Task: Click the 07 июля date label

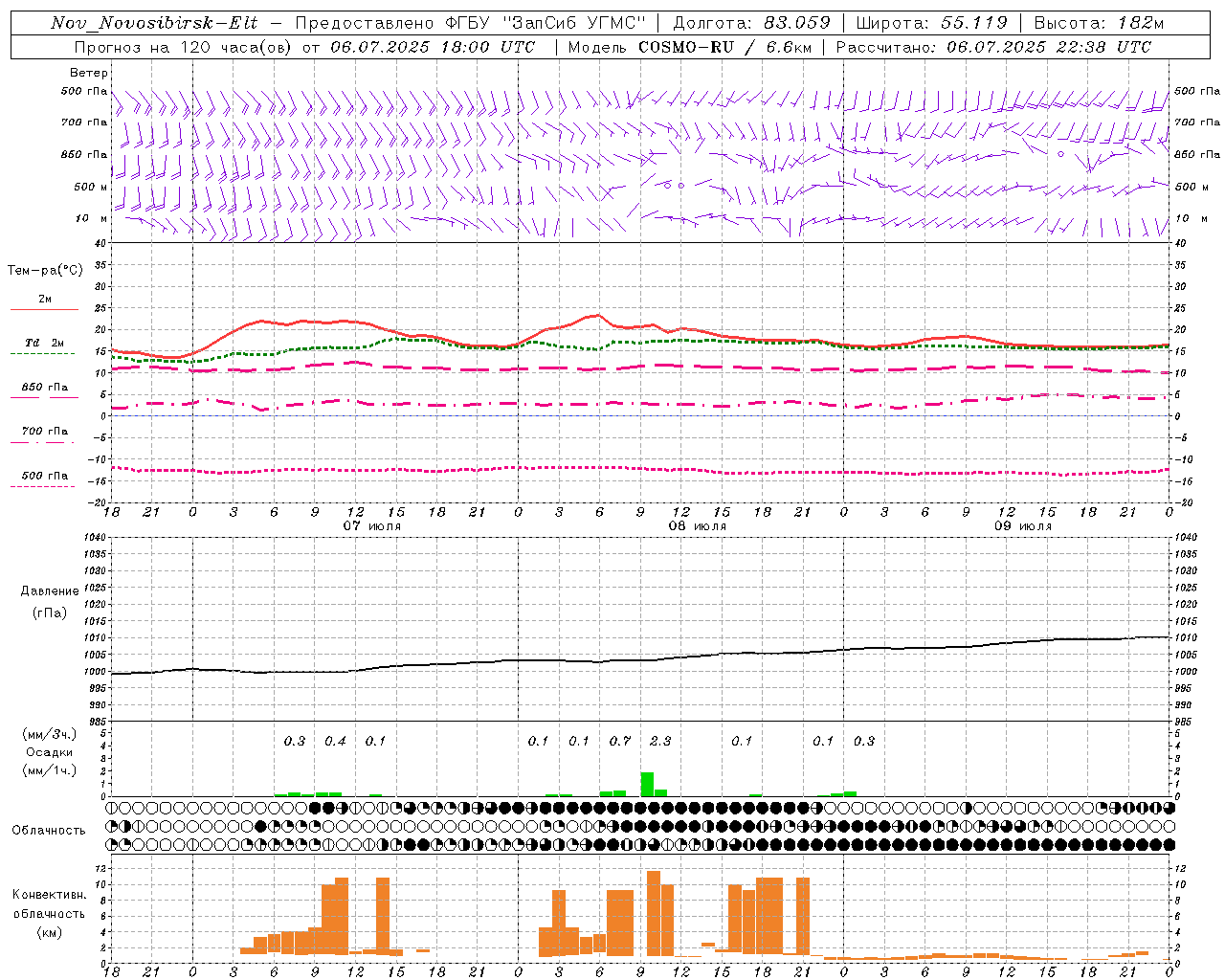Action: (372, 526)
